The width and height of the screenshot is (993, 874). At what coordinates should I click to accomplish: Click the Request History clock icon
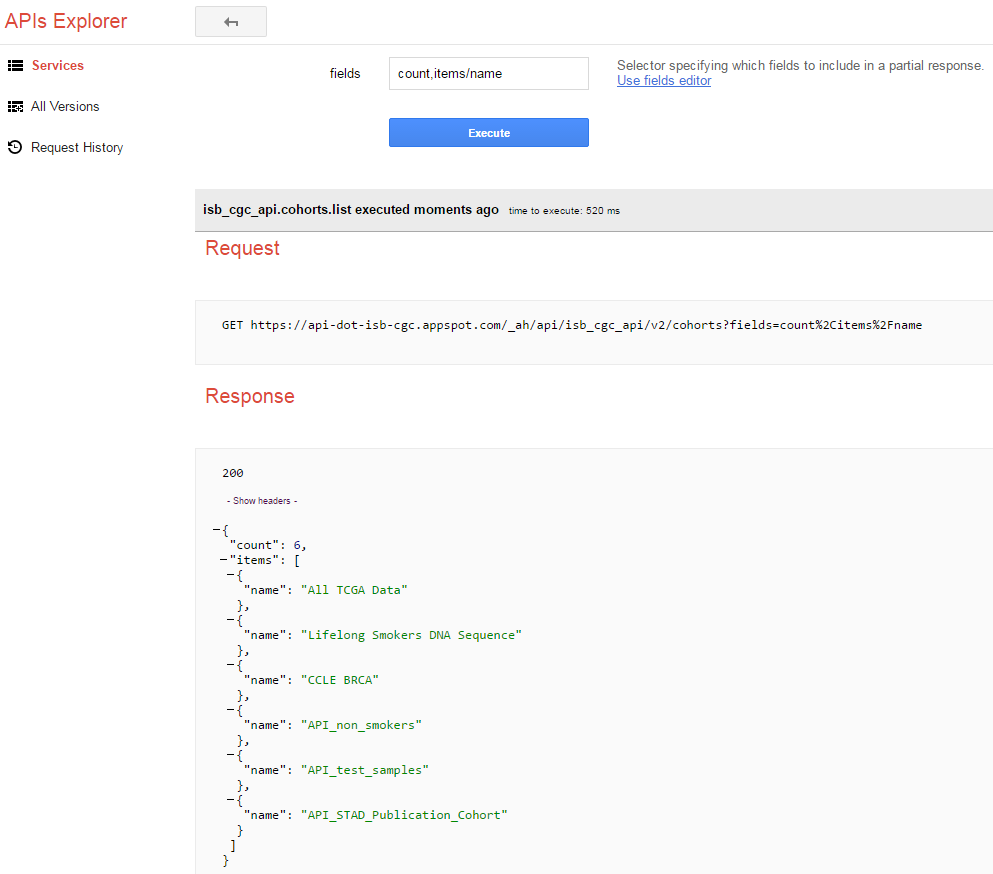(15, 147)
